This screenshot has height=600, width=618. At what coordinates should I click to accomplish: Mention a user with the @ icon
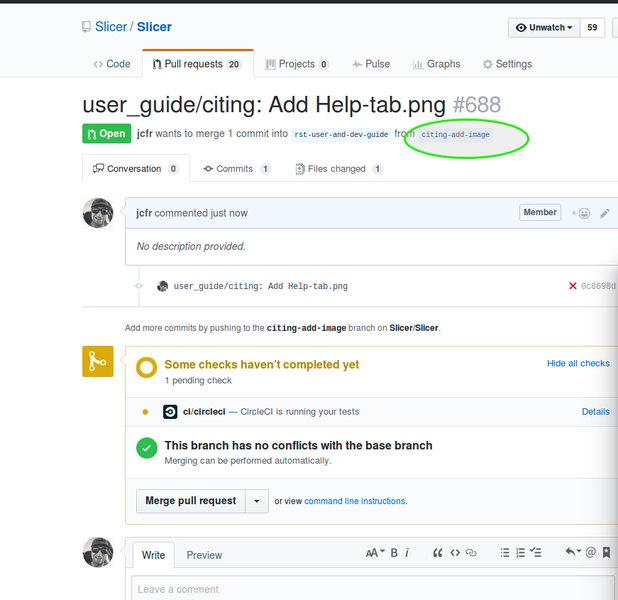click(590, 553)
